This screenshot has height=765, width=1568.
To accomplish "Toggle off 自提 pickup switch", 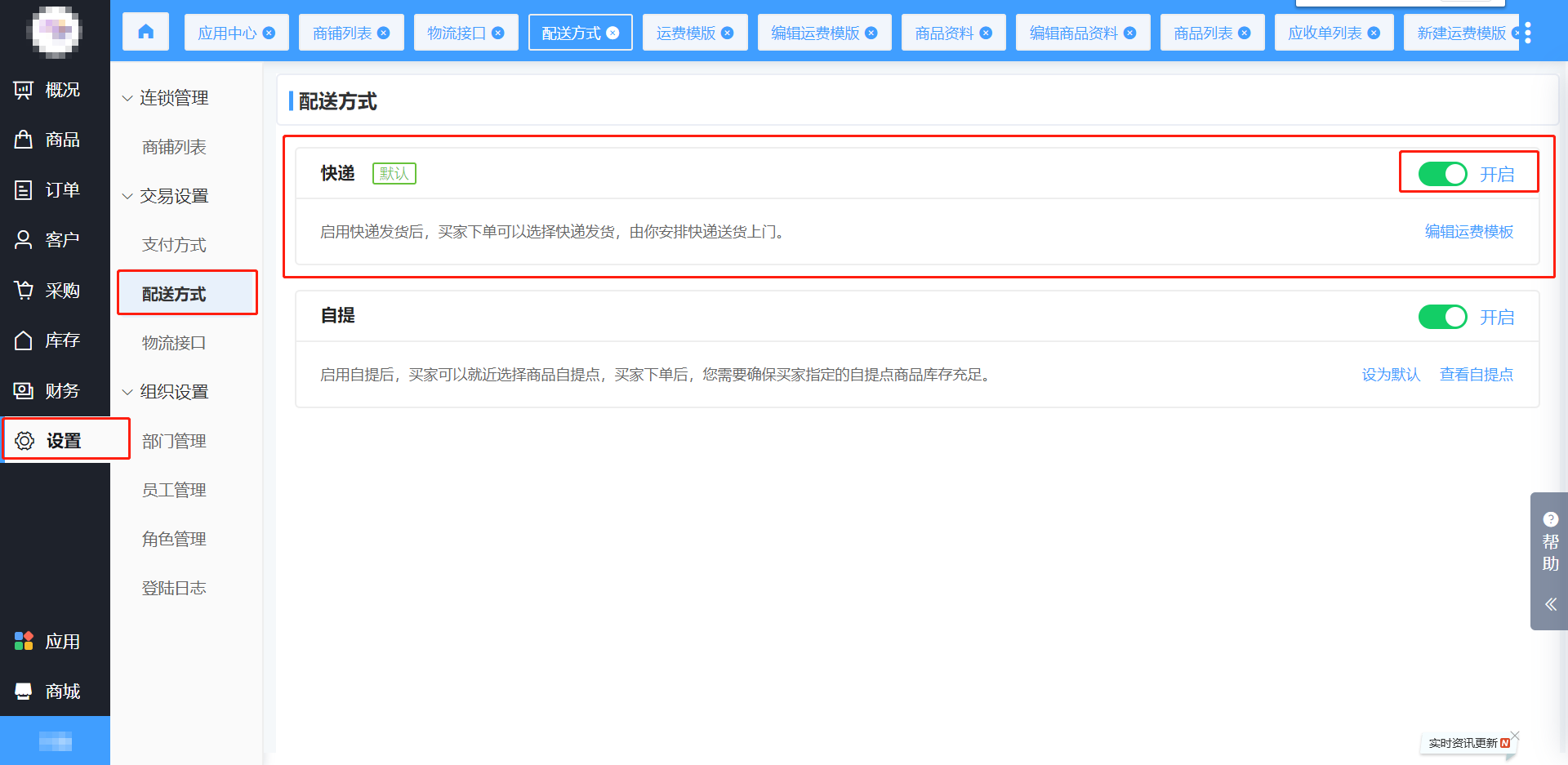I will (1442, 317).
